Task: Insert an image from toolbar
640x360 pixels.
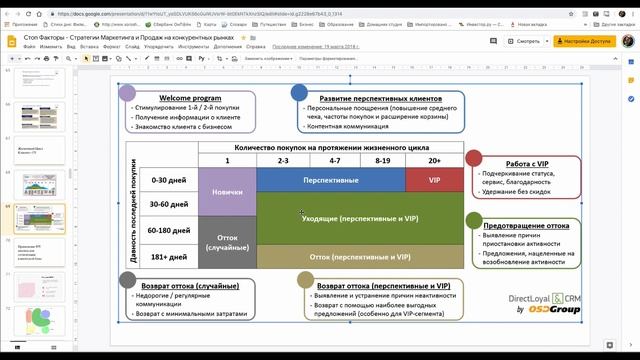Action: pos(105,59)
